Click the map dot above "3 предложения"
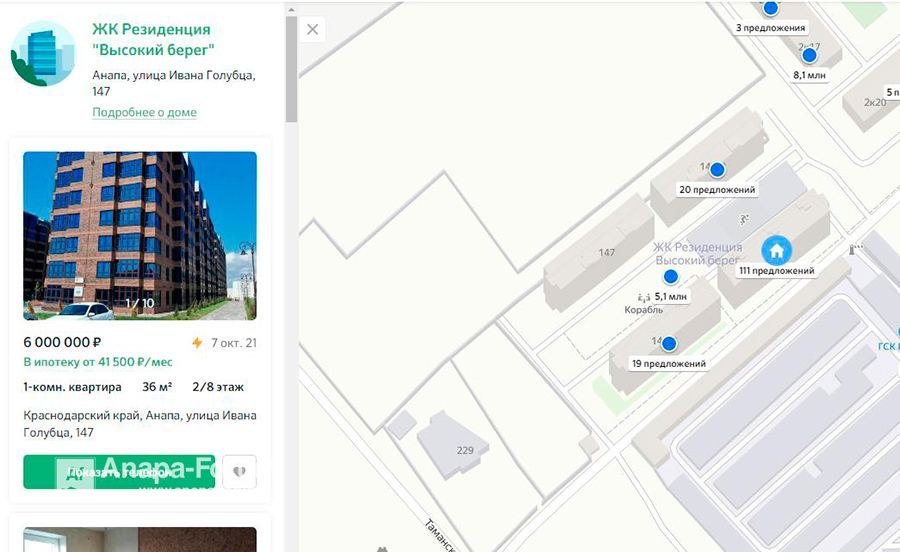This screenshot has height=552, width=900. pyautogui.click(x=771, y=8)
